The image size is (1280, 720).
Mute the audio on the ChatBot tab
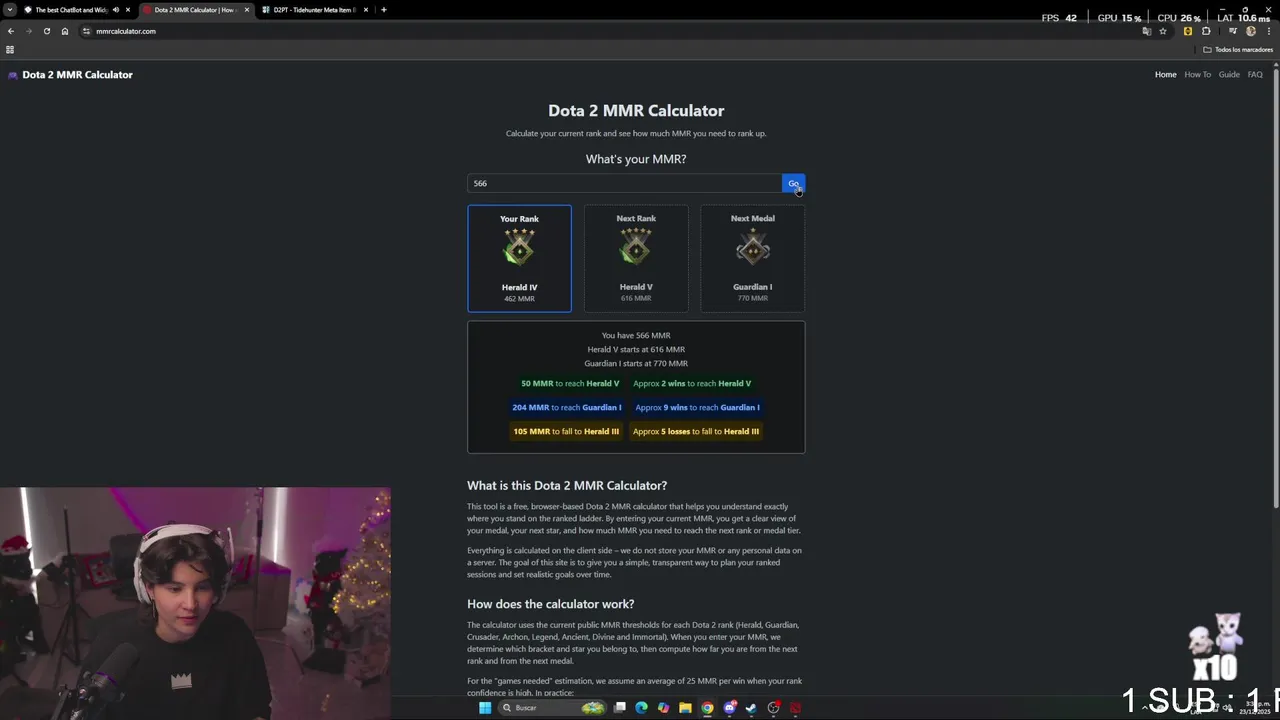click(x=116, y=10)
